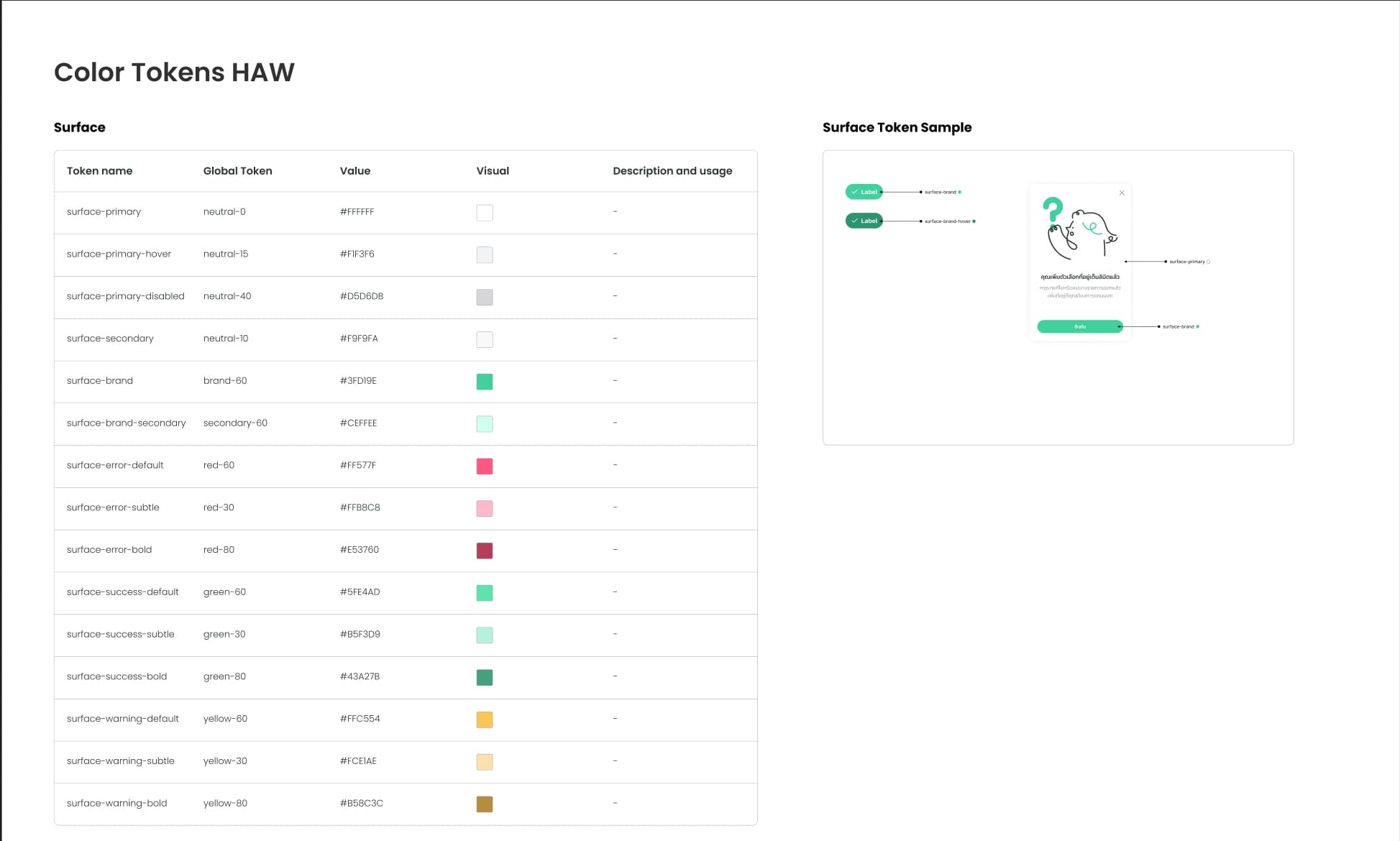Click the 'Value' column header
Image resolution: width=1400 pixels, height=841 pixels.
[x=355, y=171]
